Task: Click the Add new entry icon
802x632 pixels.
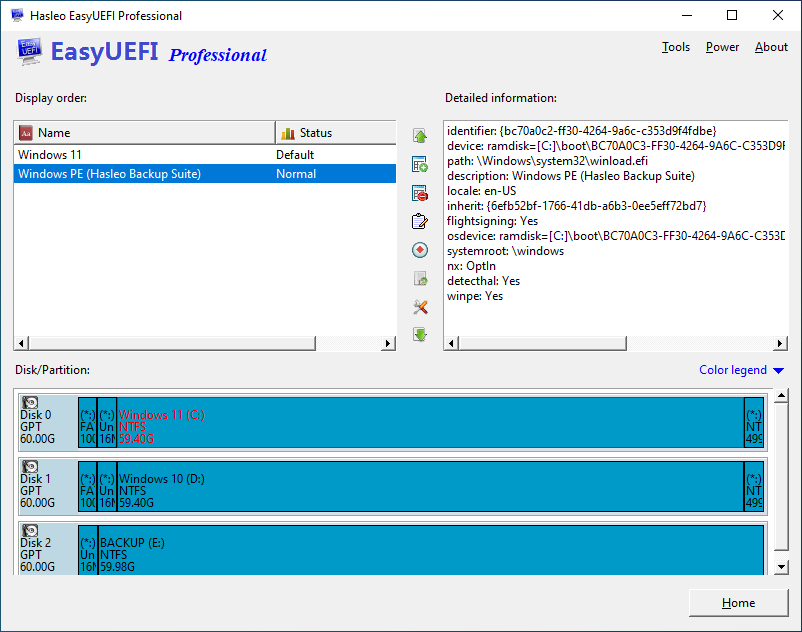Action: (x=420, y=165)
